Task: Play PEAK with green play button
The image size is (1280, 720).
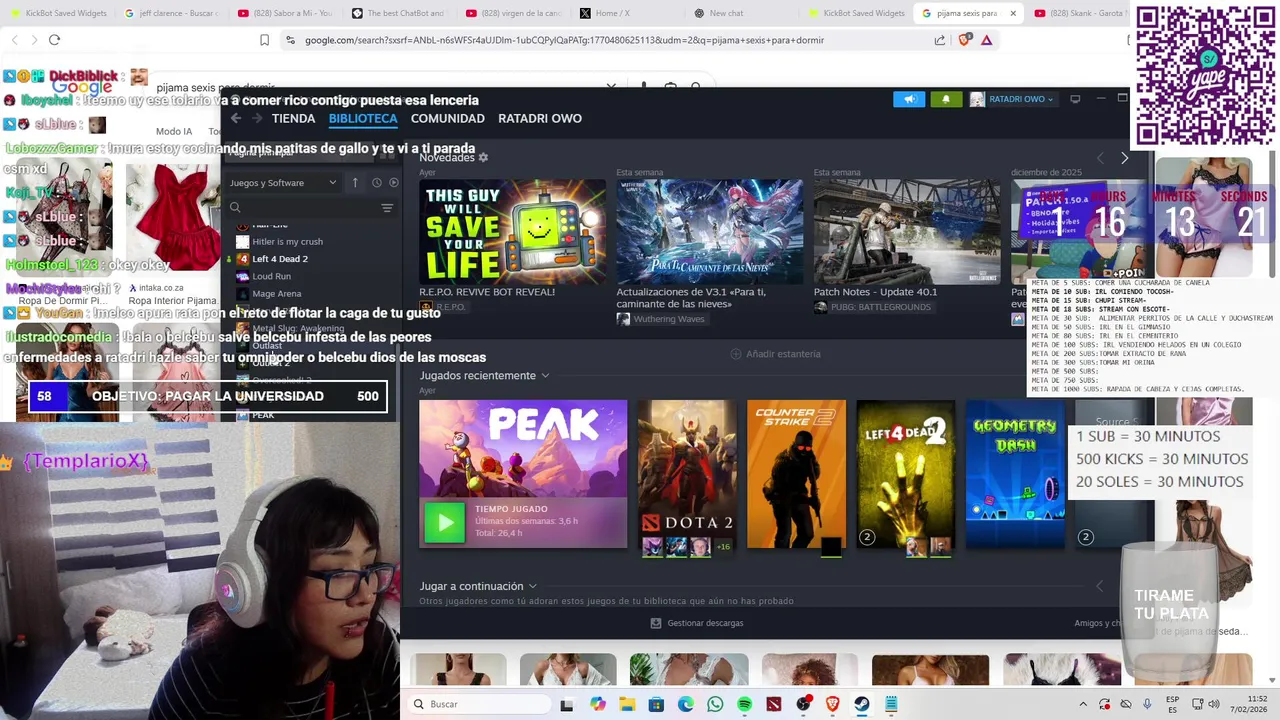Action: pyautogui.click(x=445, y=522)
